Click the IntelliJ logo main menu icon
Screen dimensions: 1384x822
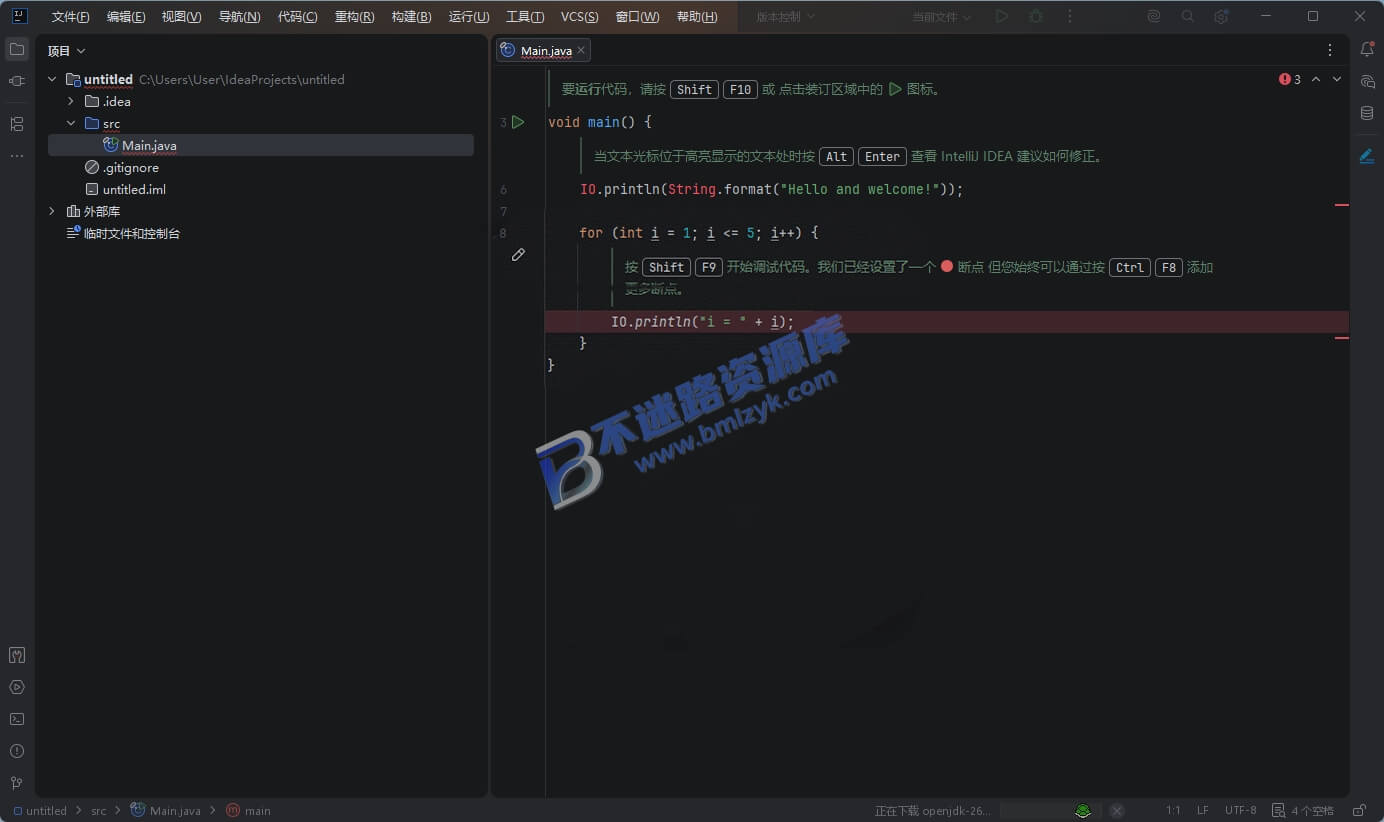click(x=19, y=16)
